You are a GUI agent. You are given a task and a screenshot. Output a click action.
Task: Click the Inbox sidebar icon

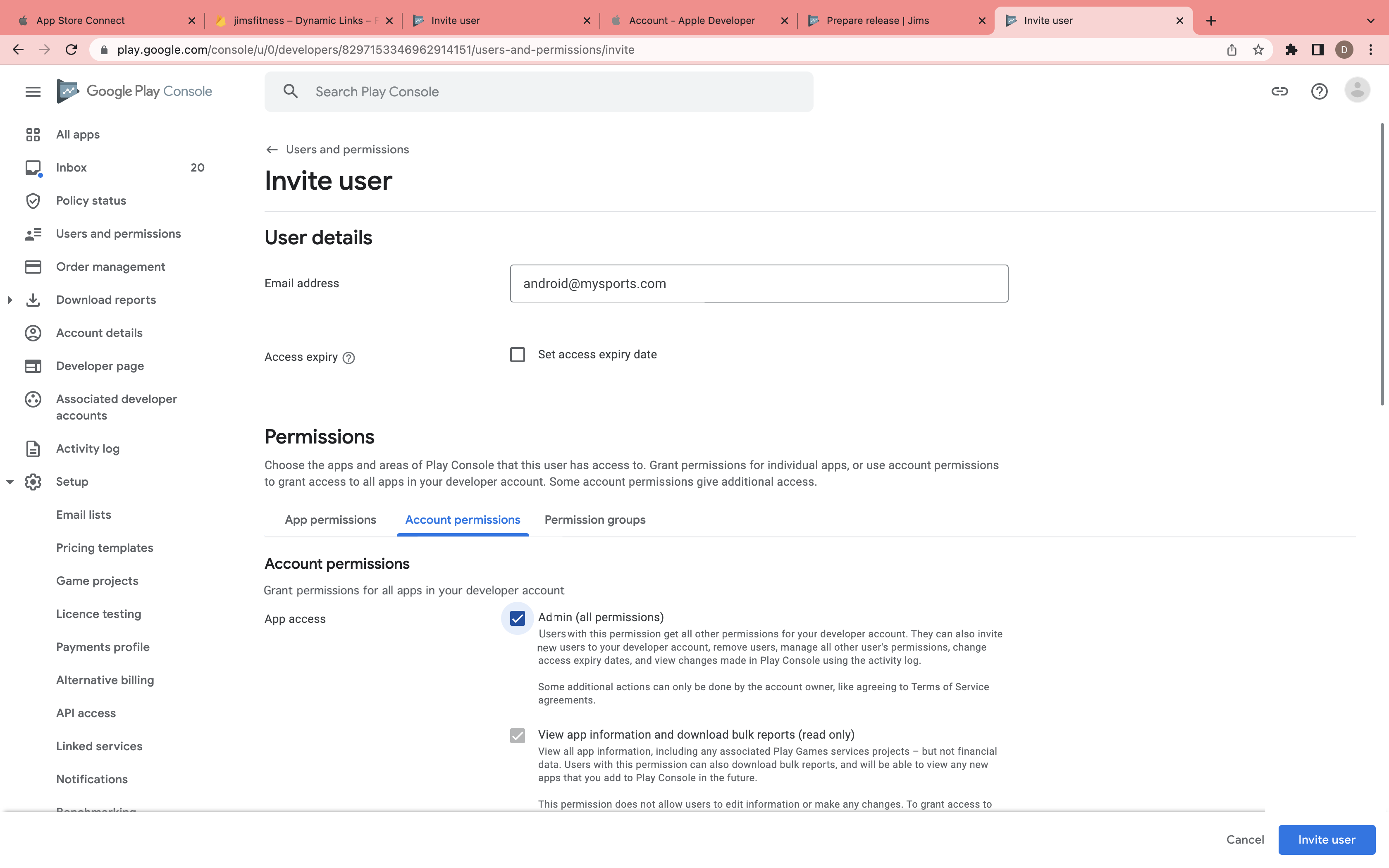(x=33, y=168)
